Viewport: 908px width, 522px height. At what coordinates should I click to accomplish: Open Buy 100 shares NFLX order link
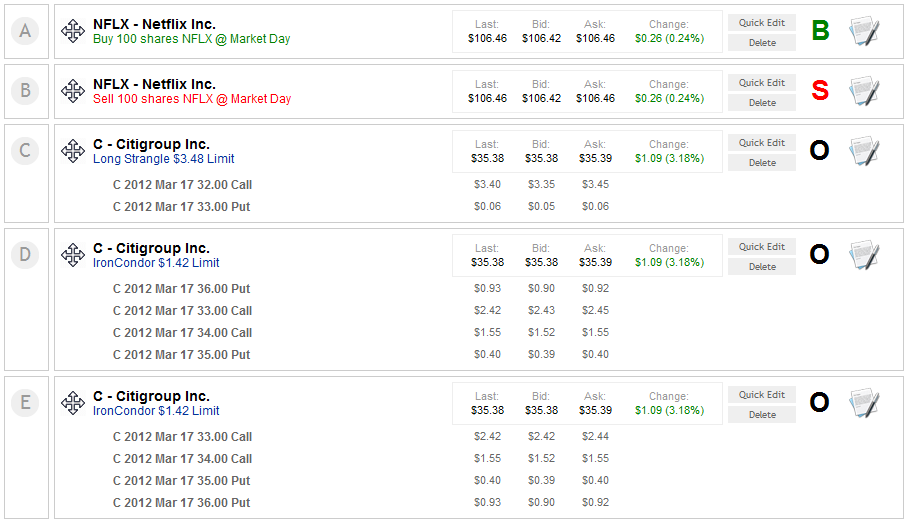[x=191, y=39]
